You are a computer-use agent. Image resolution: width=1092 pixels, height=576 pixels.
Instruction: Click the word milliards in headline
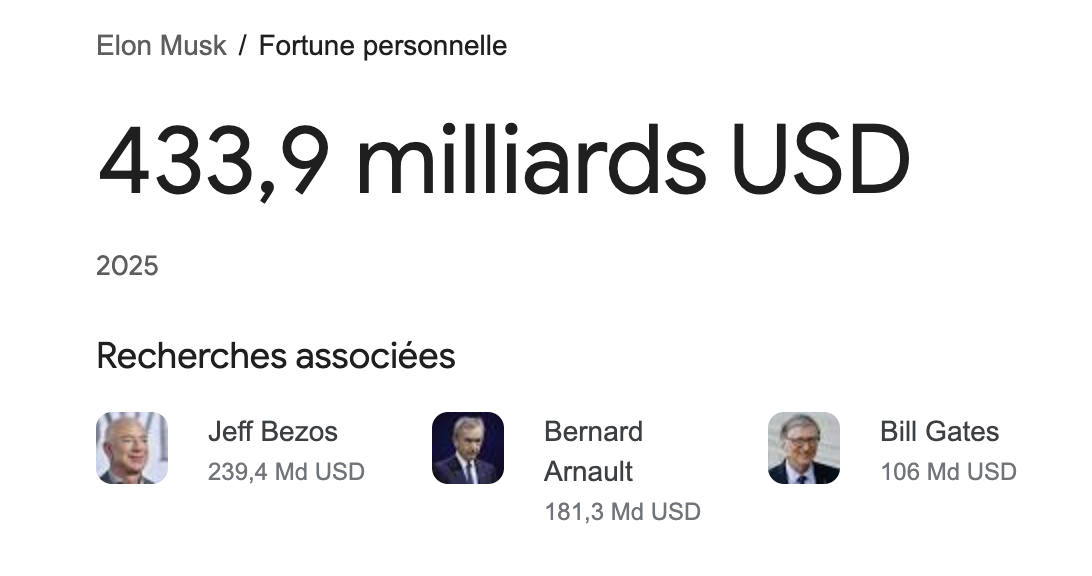[x=531, y=160]
